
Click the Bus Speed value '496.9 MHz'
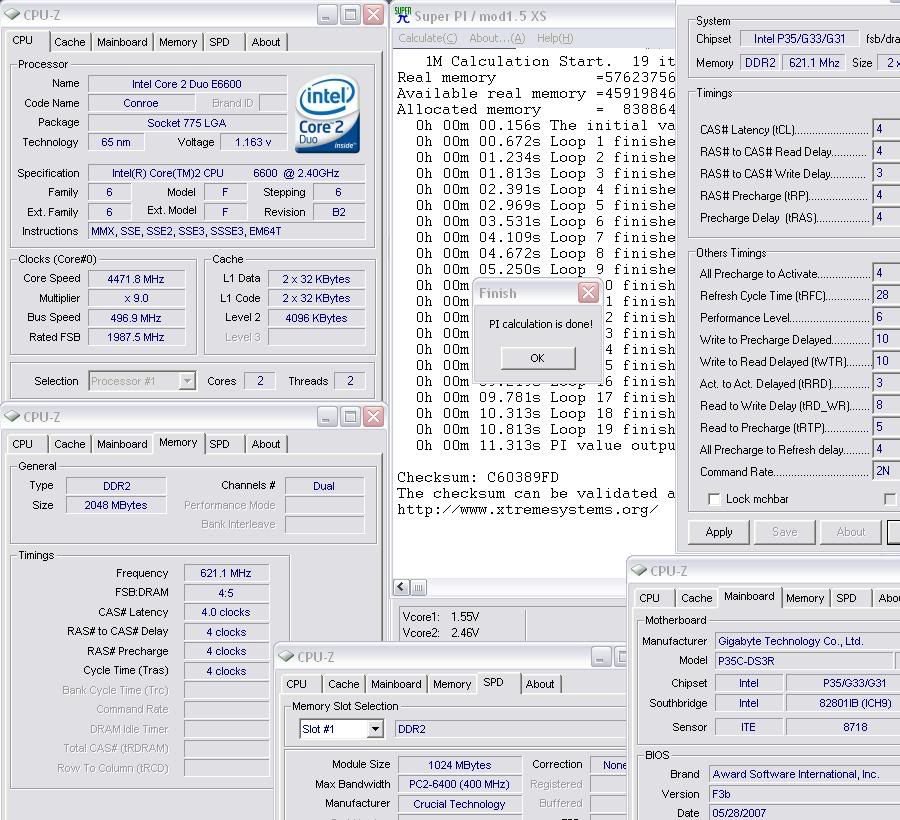tap(136, 318)
